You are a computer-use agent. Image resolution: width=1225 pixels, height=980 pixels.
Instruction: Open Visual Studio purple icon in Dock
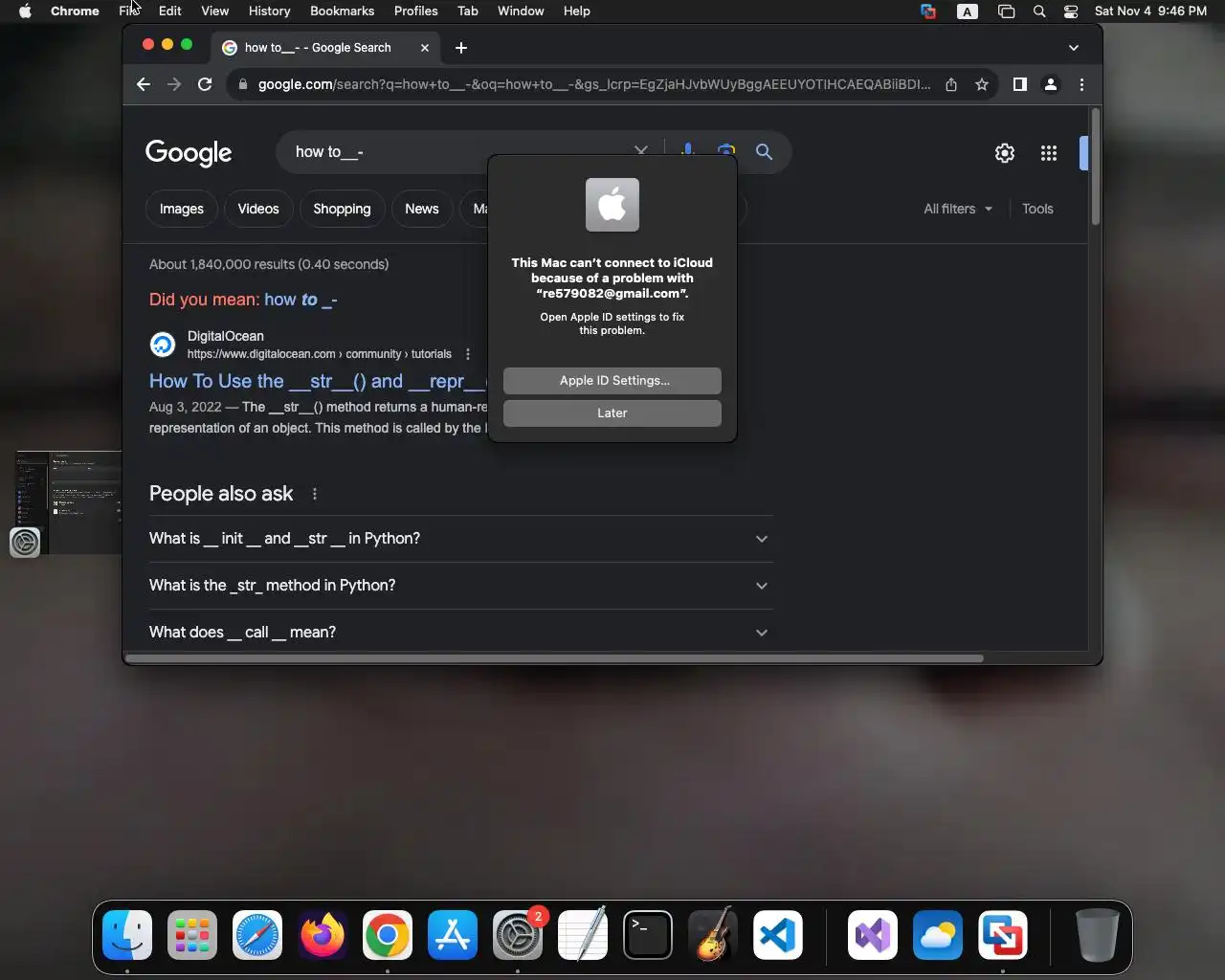[x=873, y=935]
